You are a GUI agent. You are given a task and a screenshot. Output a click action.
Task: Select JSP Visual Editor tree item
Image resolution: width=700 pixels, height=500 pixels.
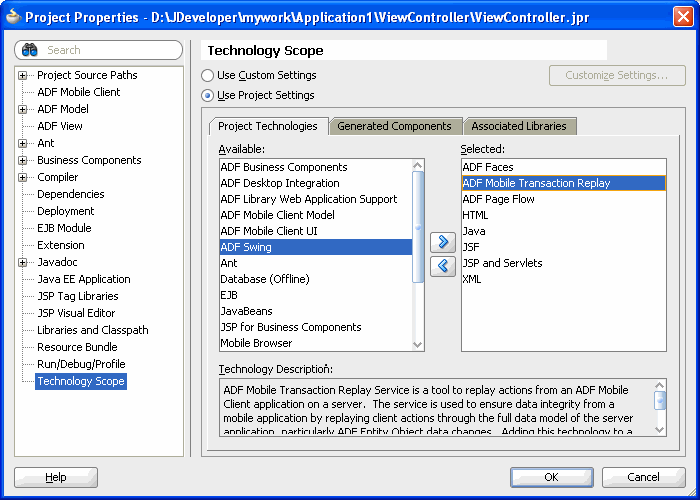click(76, 313)
